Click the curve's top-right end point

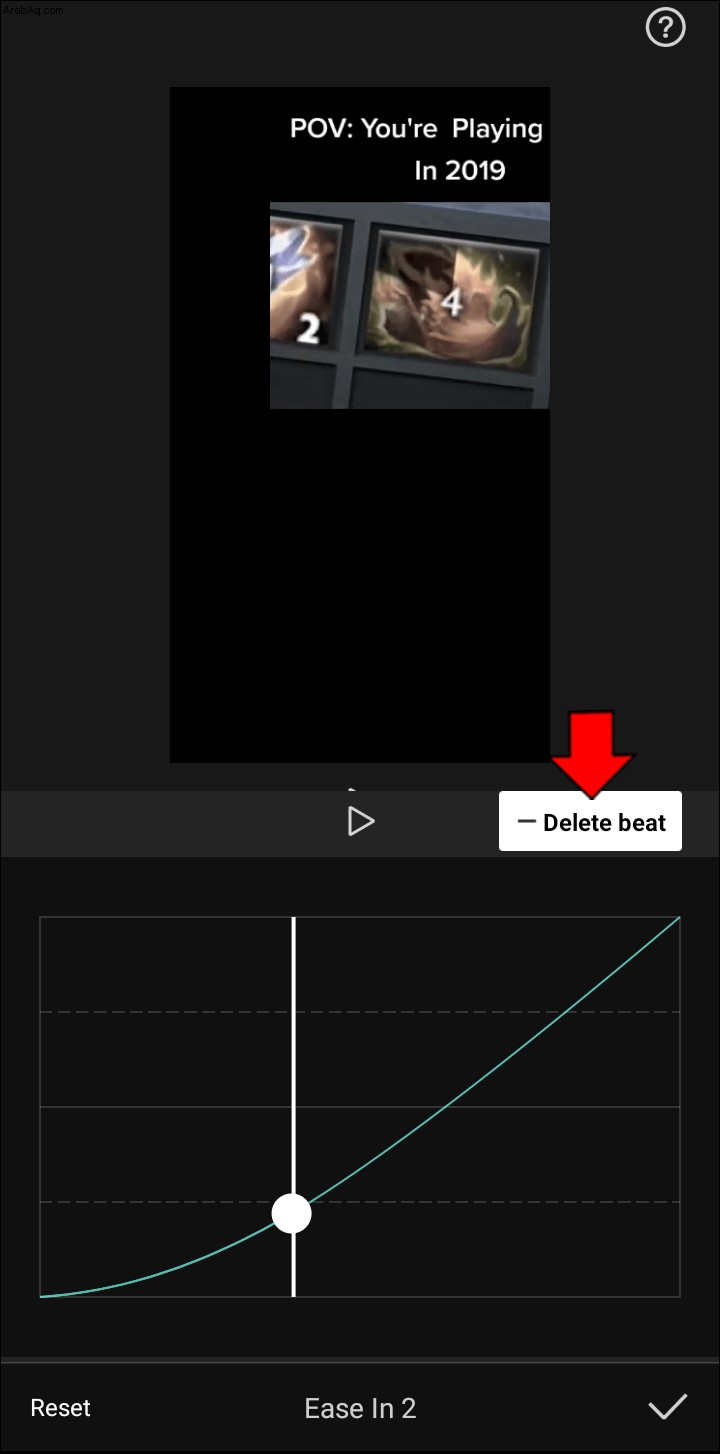pos(679,917)
